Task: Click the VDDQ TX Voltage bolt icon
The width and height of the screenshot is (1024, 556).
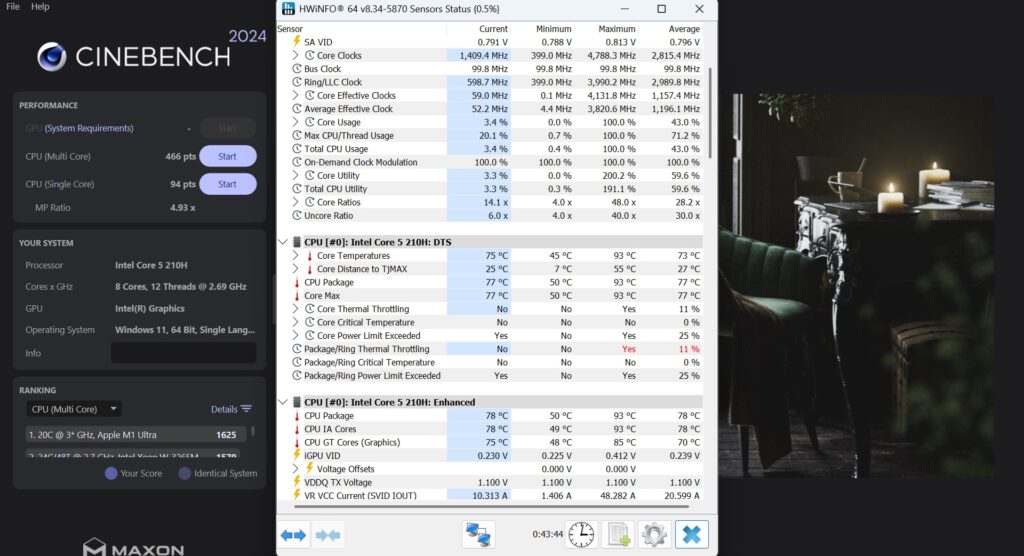Action: click(x=296, y=482)
